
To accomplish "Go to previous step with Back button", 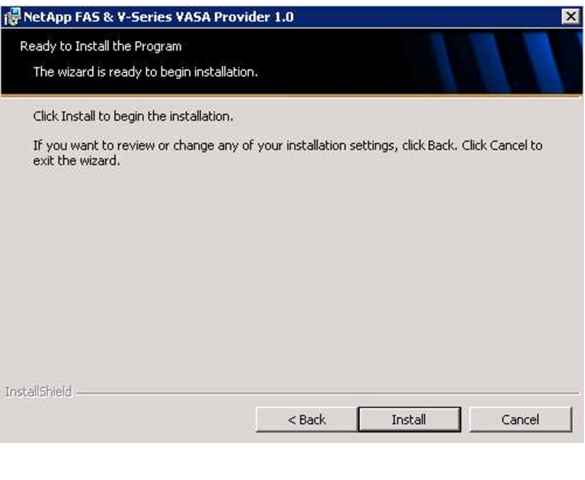I will tap(306, 420).
